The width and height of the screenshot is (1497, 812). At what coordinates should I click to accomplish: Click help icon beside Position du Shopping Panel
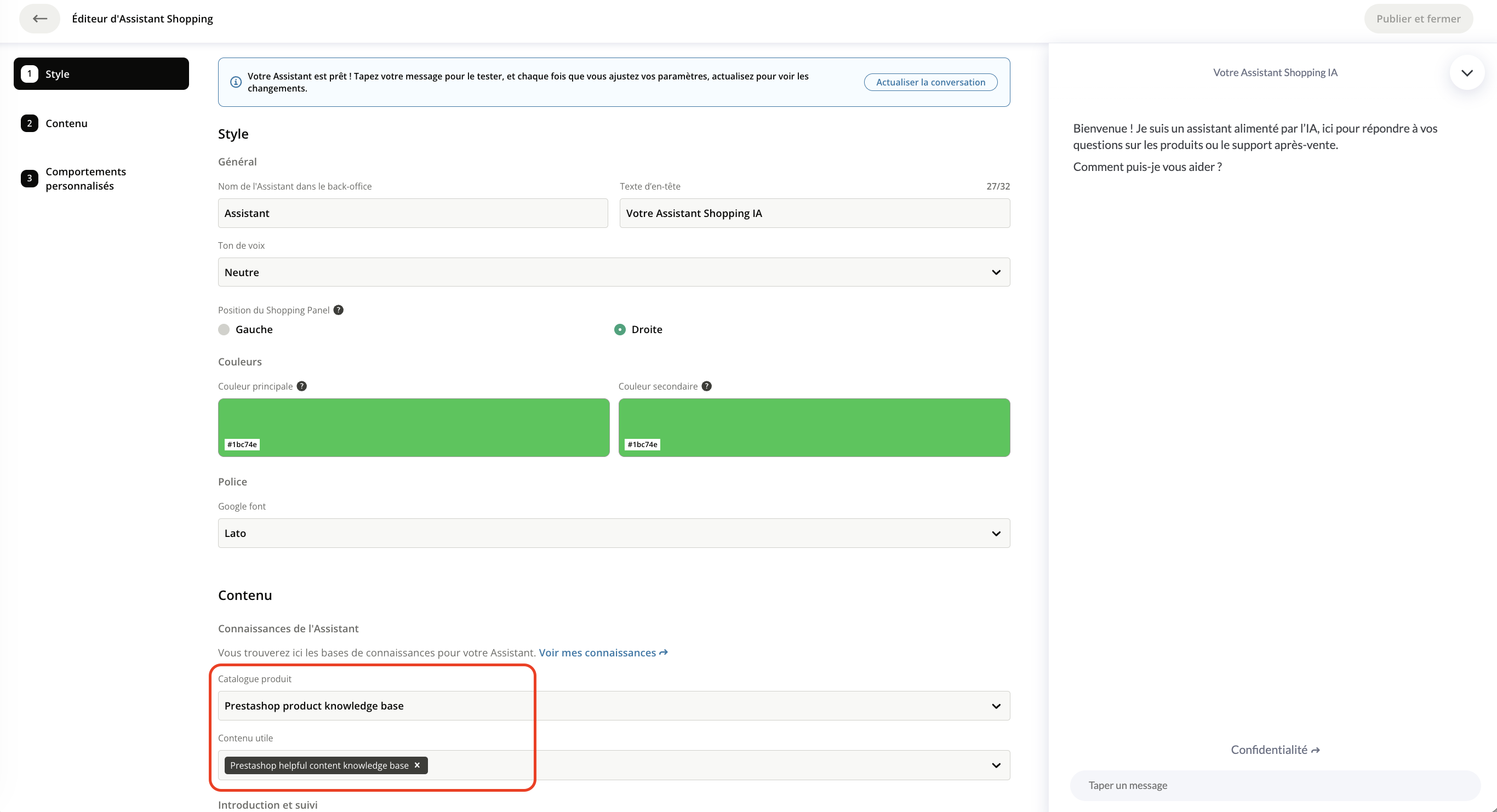click(338, 310)
